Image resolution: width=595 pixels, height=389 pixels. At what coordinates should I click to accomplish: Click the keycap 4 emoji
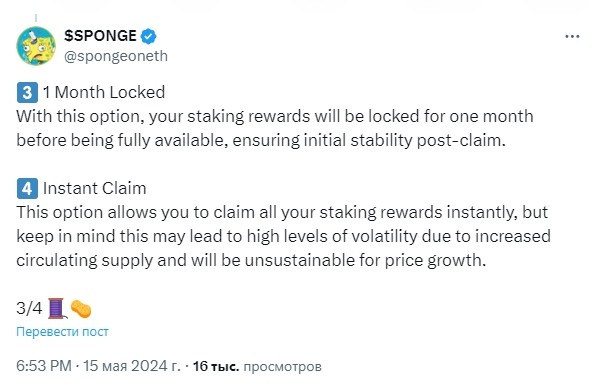click(27, 189)
